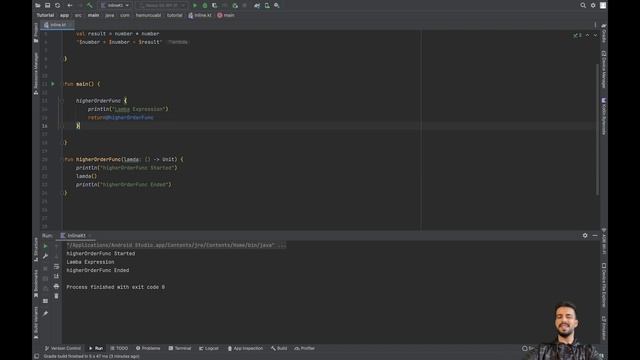Click the Device Manager toolbar icon

point(267,5)
